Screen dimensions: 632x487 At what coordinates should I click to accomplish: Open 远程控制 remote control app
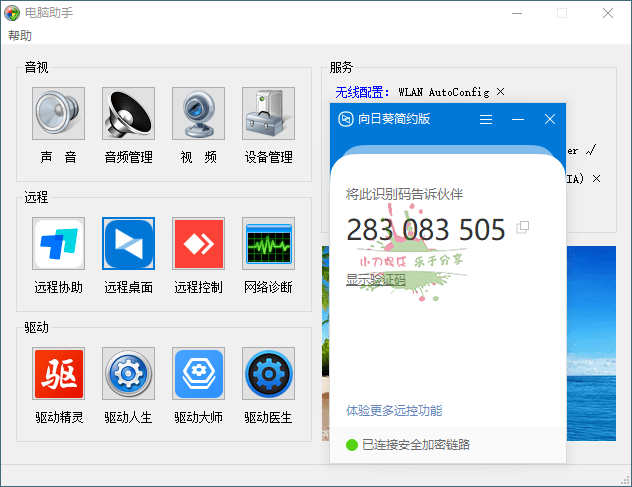pos(198,243)
